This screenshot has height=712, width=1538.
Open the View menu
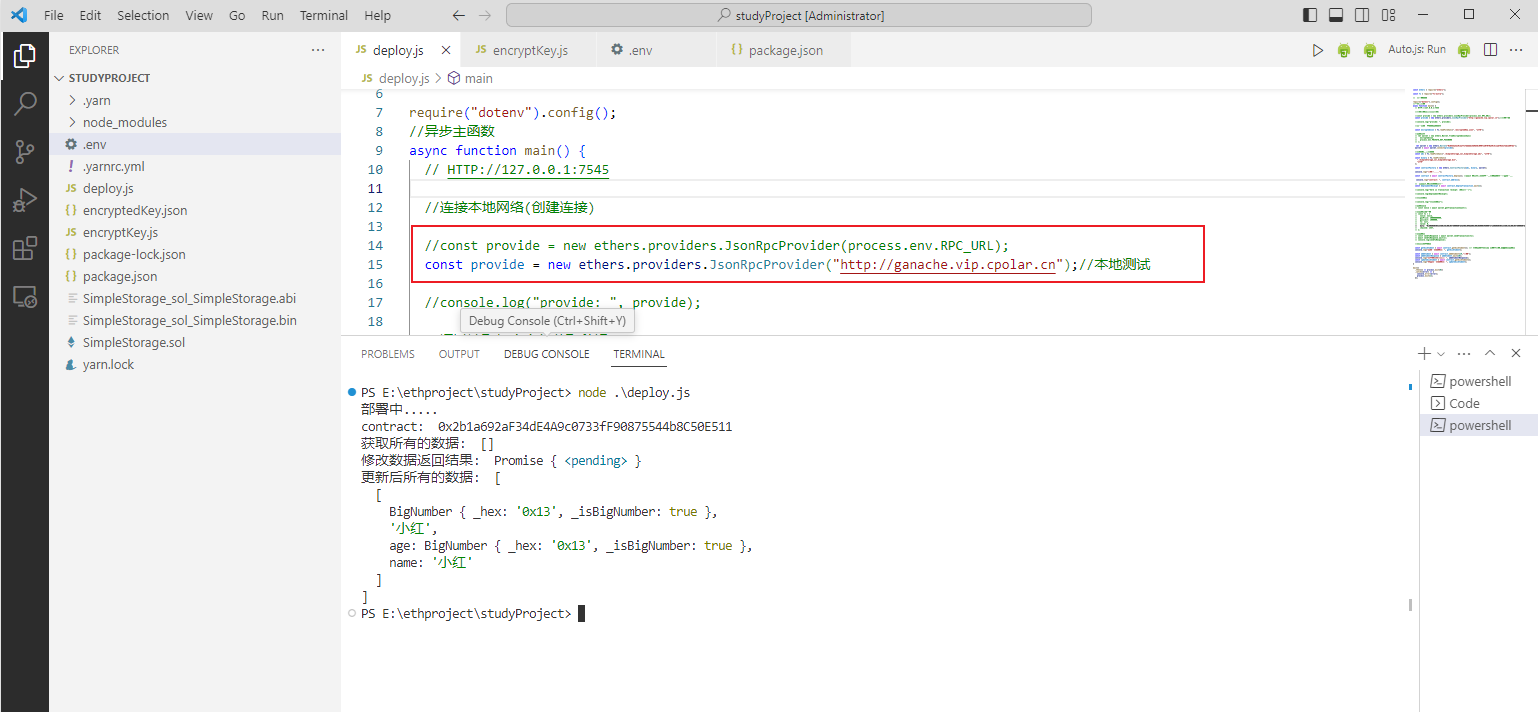coord(199,15)
